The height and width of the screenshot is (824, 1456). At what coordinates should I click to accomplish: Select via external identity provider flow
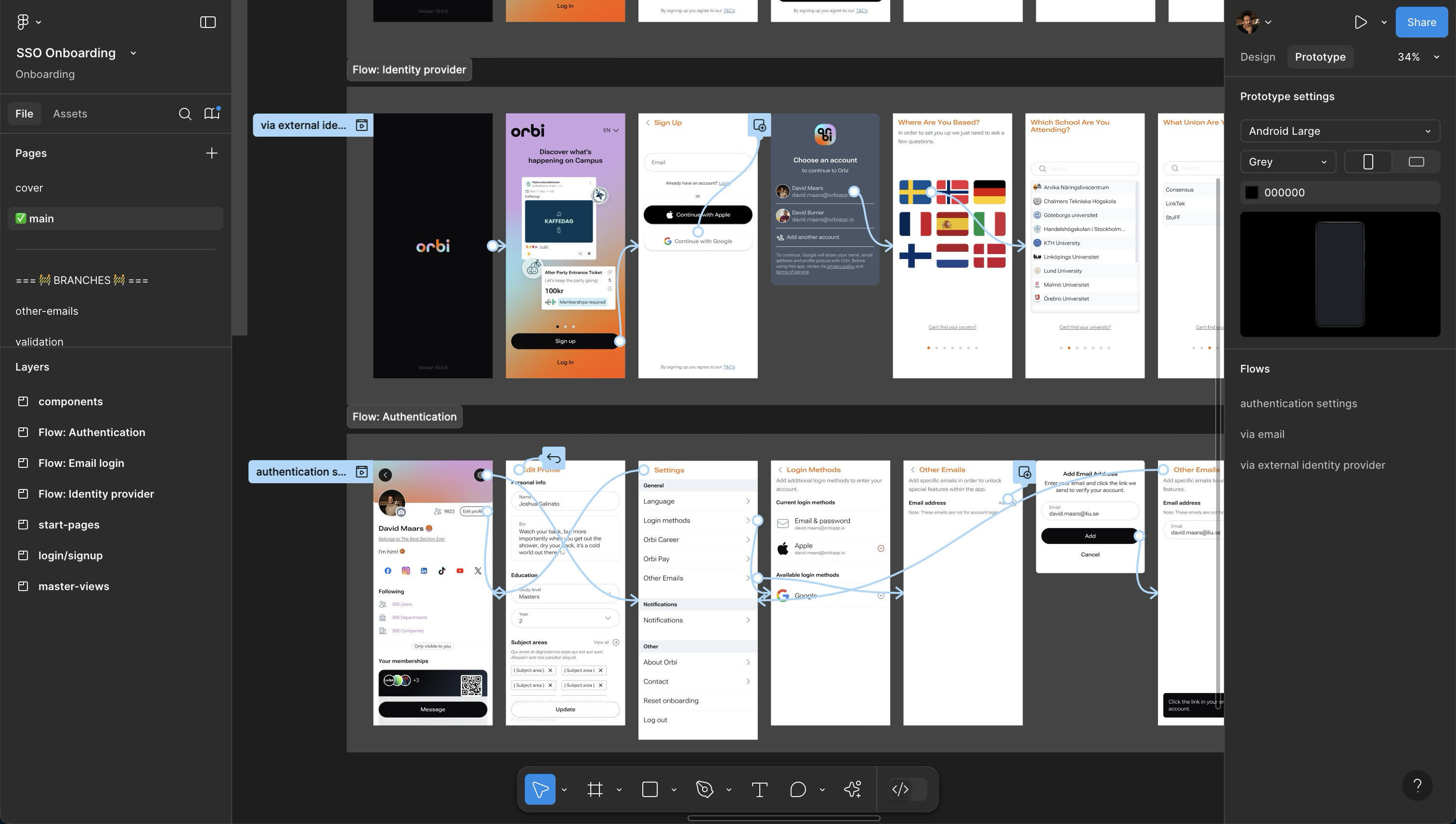tap(1312, 465)
